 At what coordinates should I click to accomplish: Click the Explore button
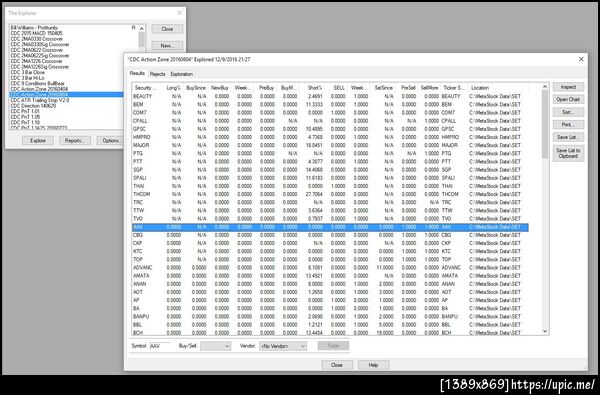[x=38, y=140]
